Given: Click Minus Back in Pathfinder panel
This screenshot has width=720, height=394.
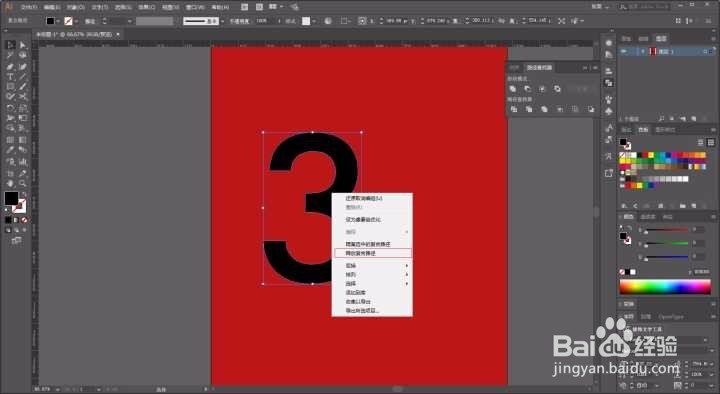Looking at the screenshot, I should [591, 109].
